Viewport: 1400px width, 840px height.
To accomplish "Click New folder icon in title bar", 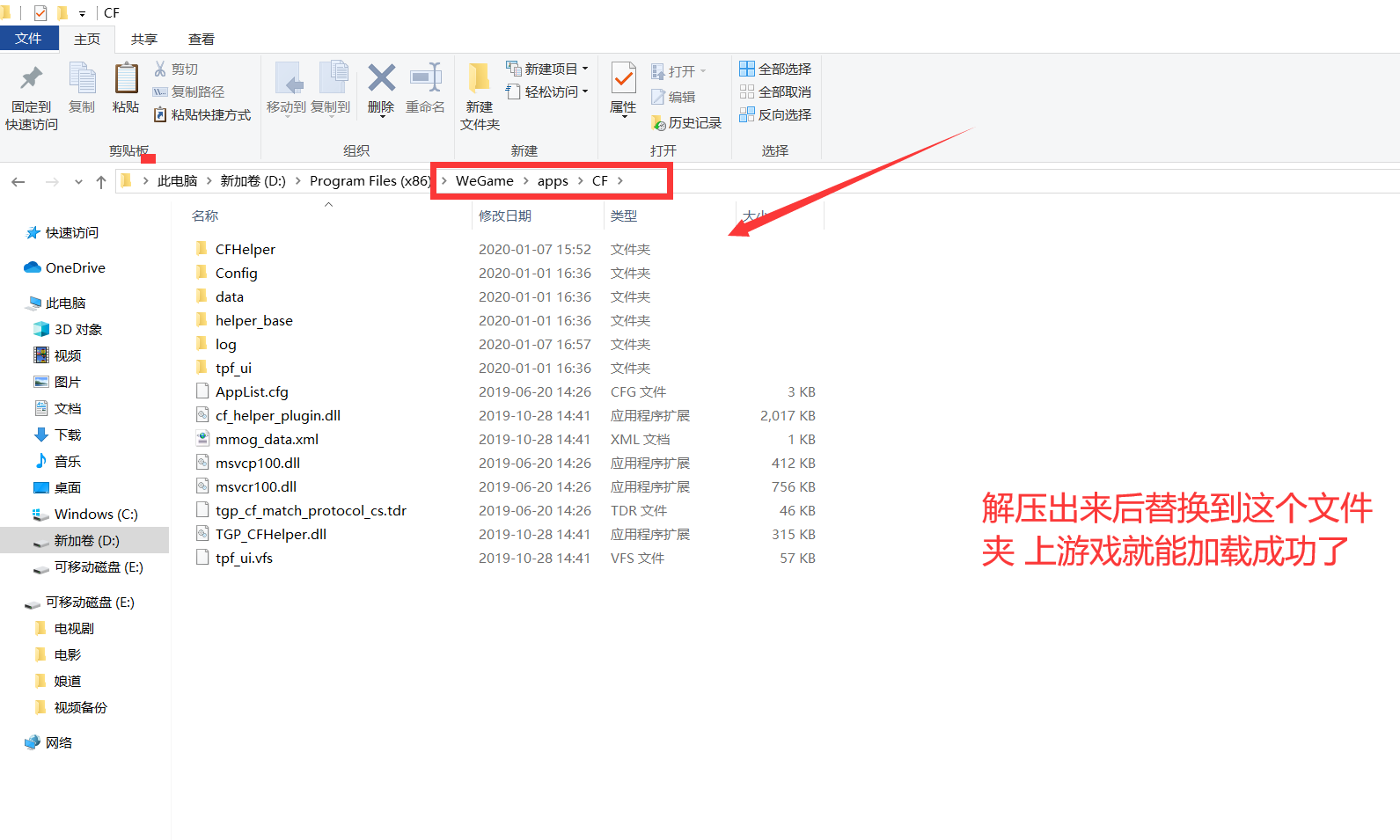I will [62, 13].
